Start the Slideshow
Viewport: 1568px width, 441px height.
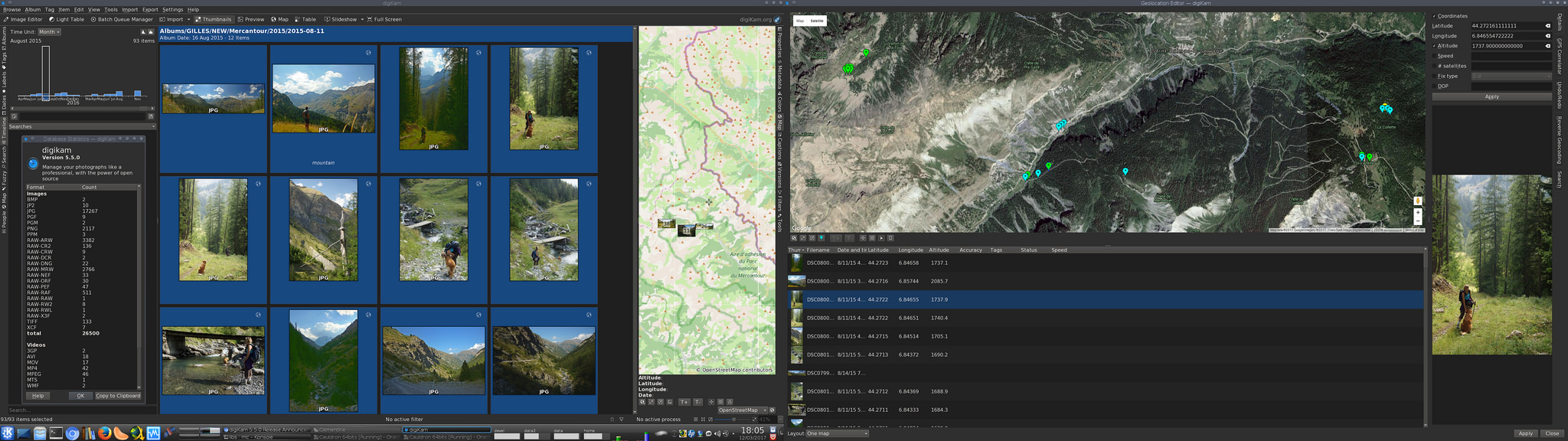click(x=341, y=19)
